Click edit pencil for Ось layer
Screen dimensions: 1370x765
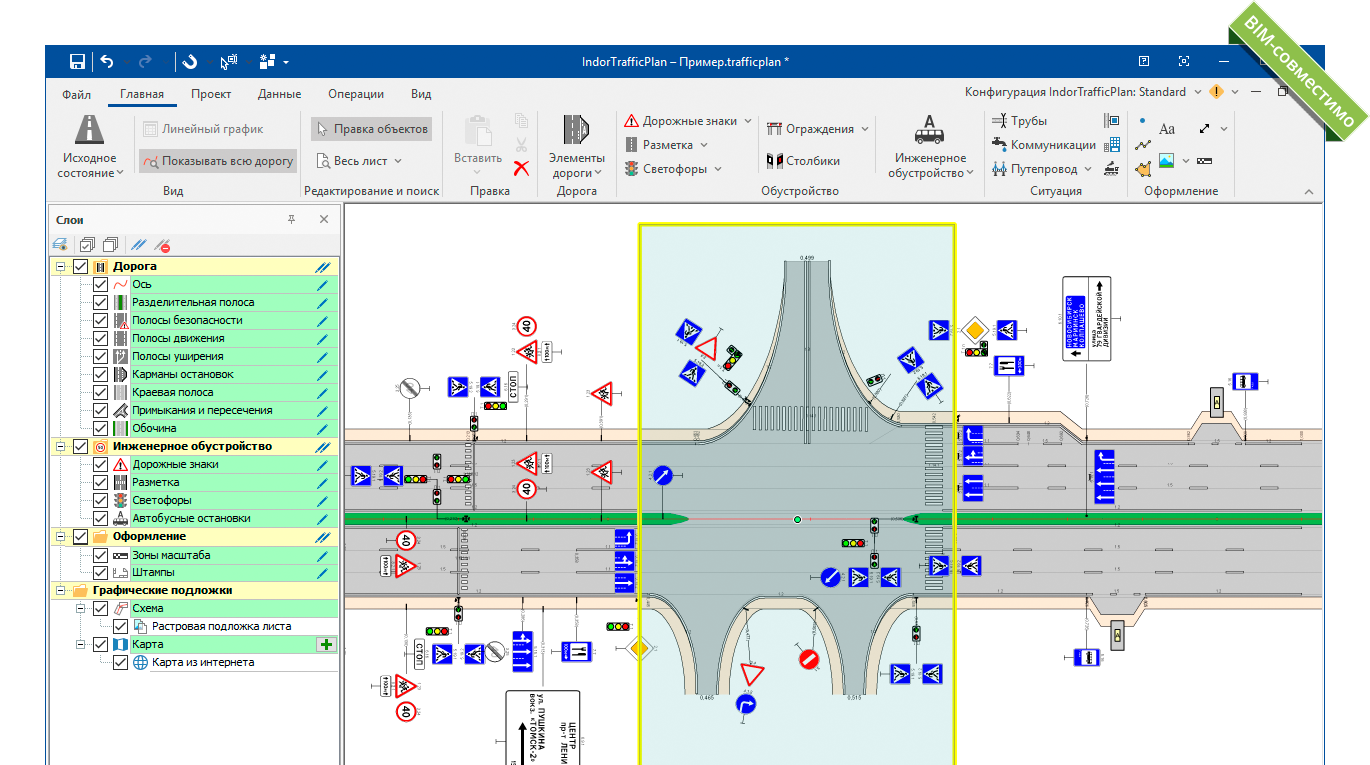pos(322,285)
